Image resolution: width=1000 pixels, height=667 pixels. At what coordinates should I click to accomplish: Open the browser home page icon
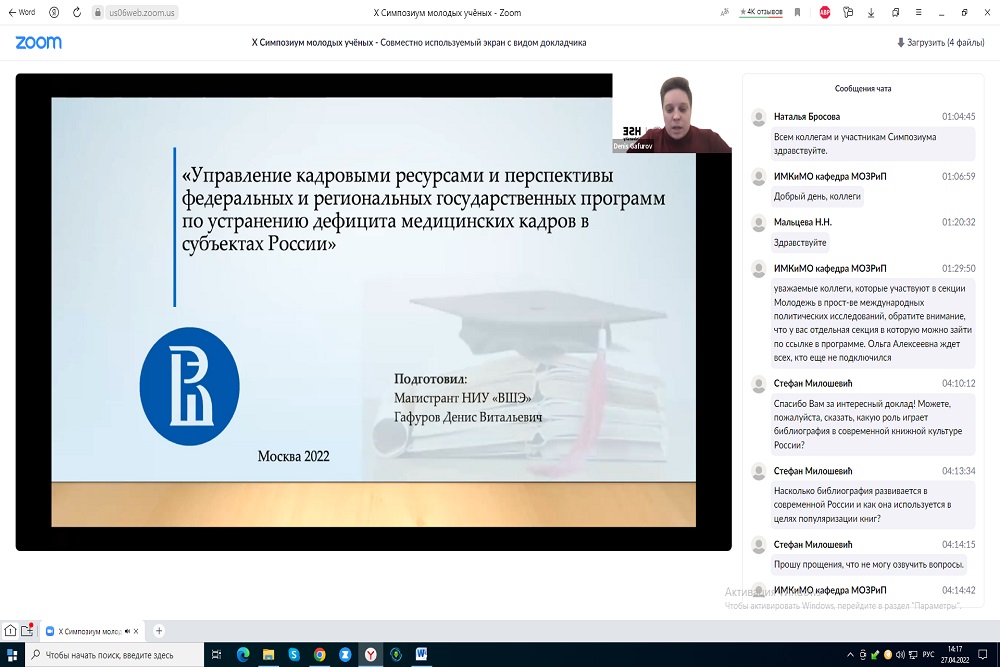(x=10, y=631)
